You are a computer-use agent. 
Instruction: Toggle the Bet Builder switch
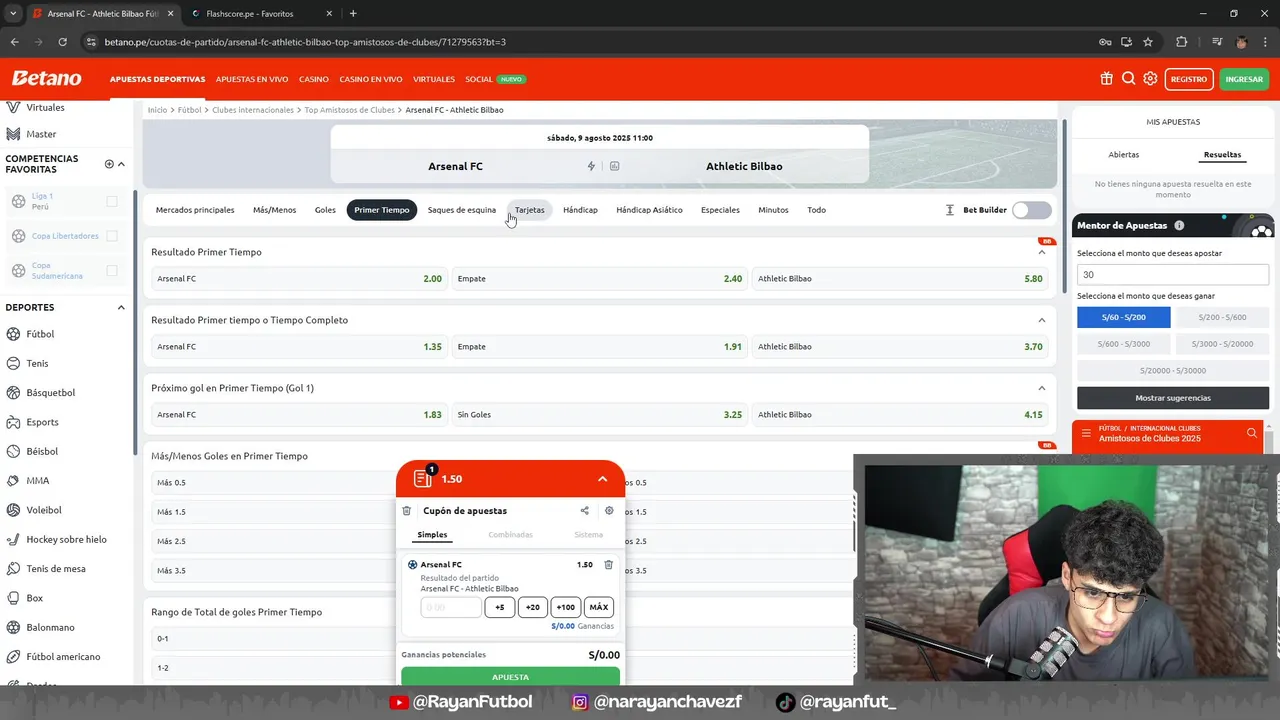(1031, 210)
